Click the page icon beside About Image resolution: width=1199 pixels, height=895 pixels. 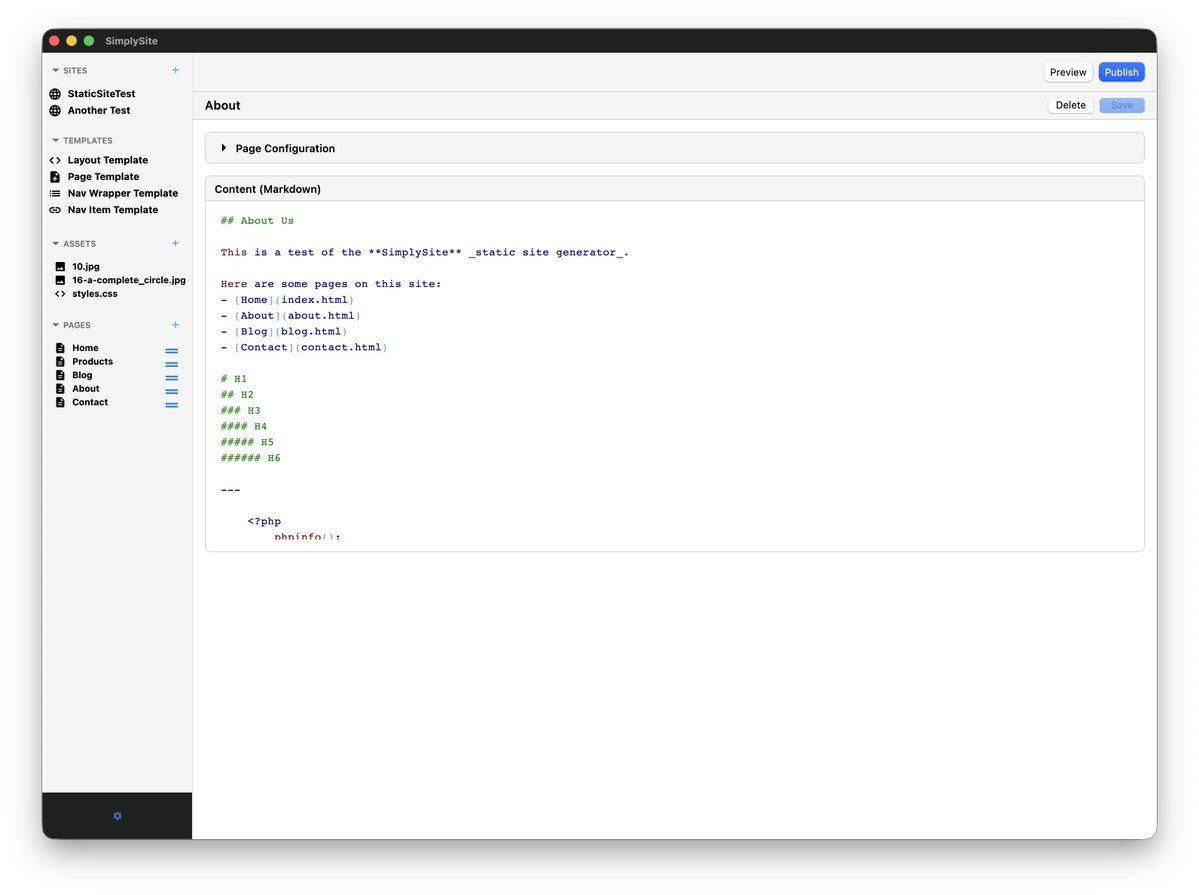click(60, 389)
